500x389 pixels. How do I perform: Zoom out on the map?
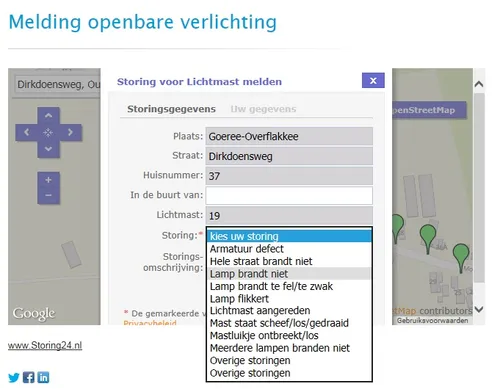[48, 196]
